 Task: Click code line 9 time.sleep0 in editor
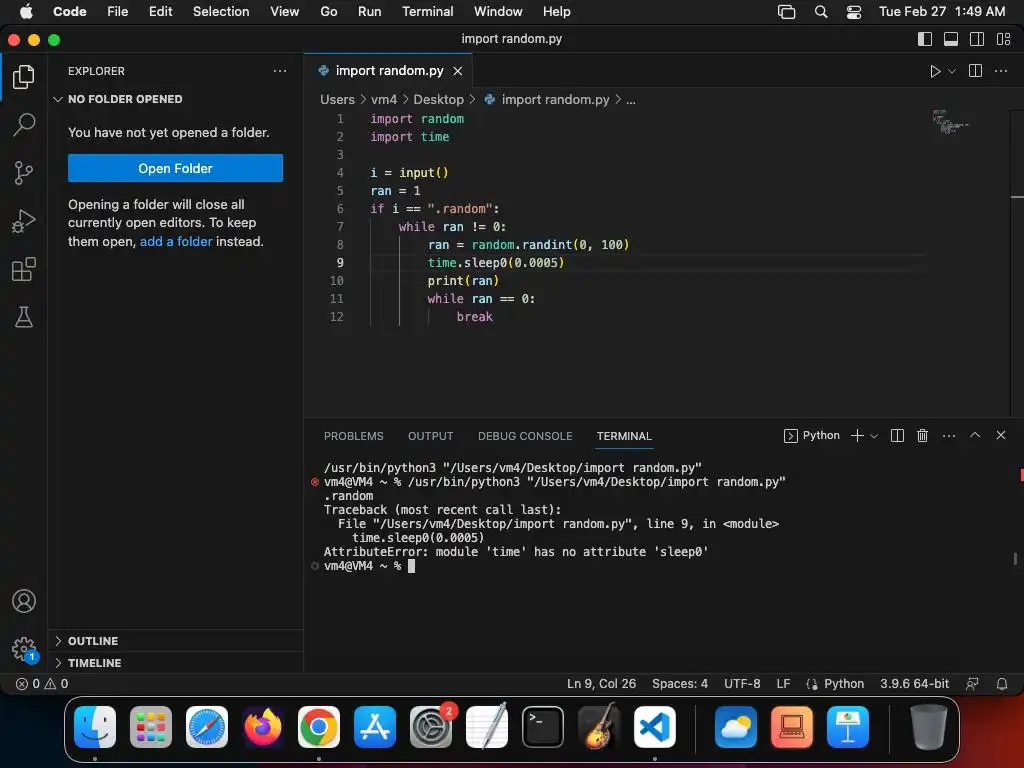point(496,263)
